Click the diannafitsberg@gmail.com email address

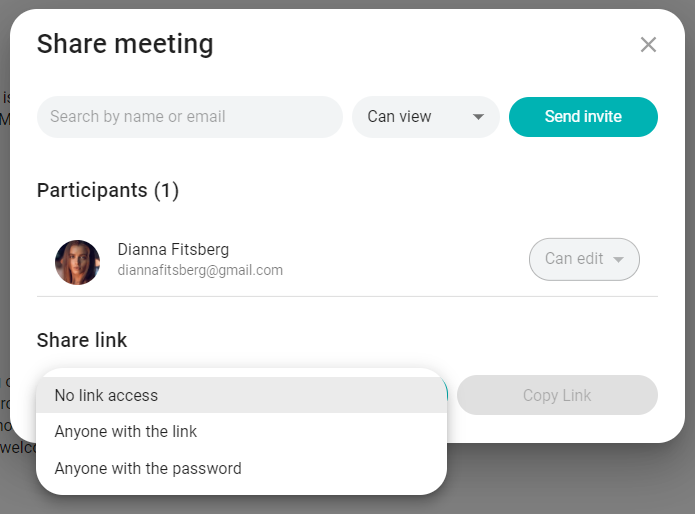(200, 270)
